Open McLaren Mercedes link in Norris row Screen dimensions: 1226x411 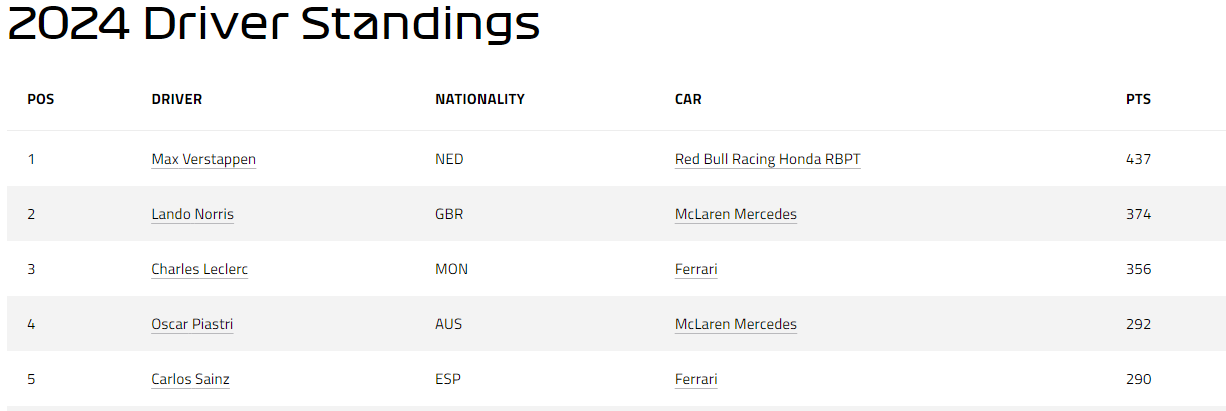click(736, 214)
